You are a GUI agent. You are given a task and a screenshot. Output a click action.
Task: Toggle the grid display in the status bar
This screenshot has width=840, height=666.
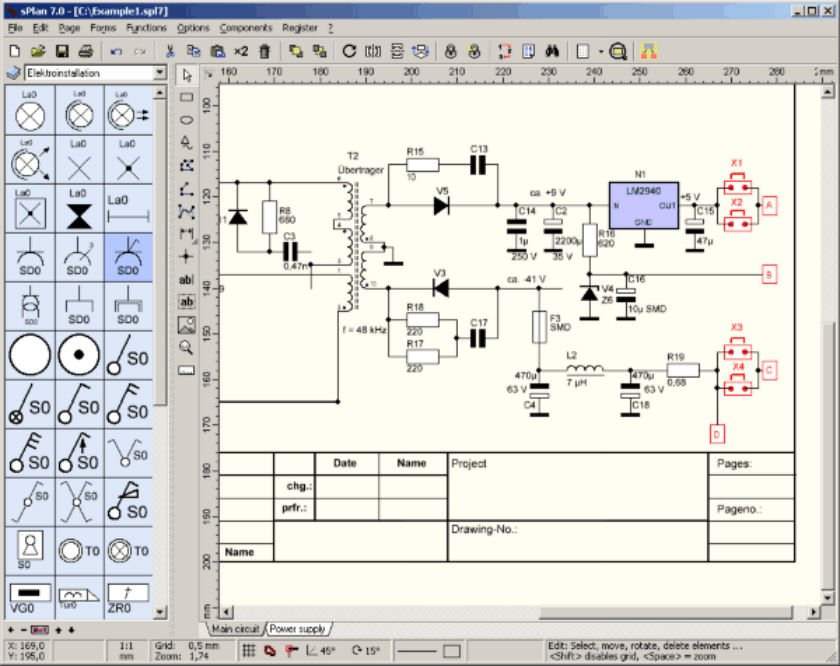click(x=249, y=650)
